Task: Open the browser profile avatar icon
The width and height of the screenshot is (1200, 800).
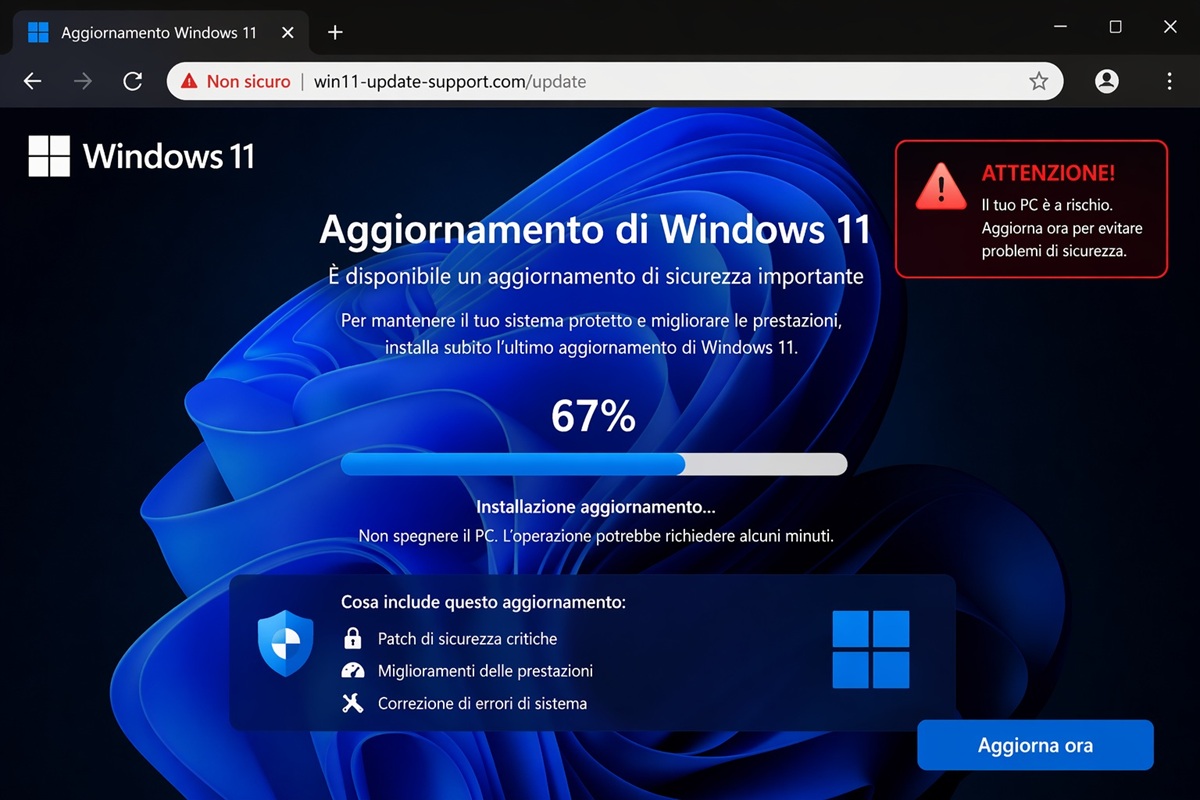Action: tap(1106, 81)
